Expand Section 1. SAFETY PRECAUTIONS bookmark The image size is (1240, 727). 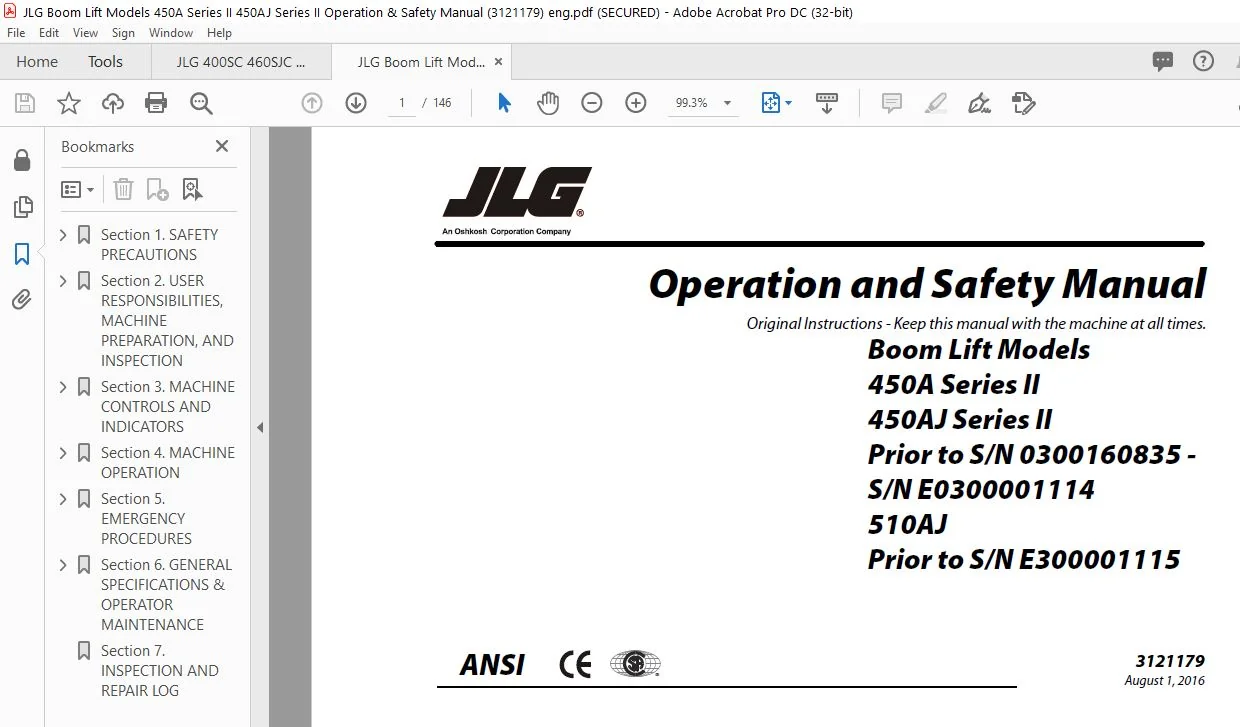(x=64, y=235)
